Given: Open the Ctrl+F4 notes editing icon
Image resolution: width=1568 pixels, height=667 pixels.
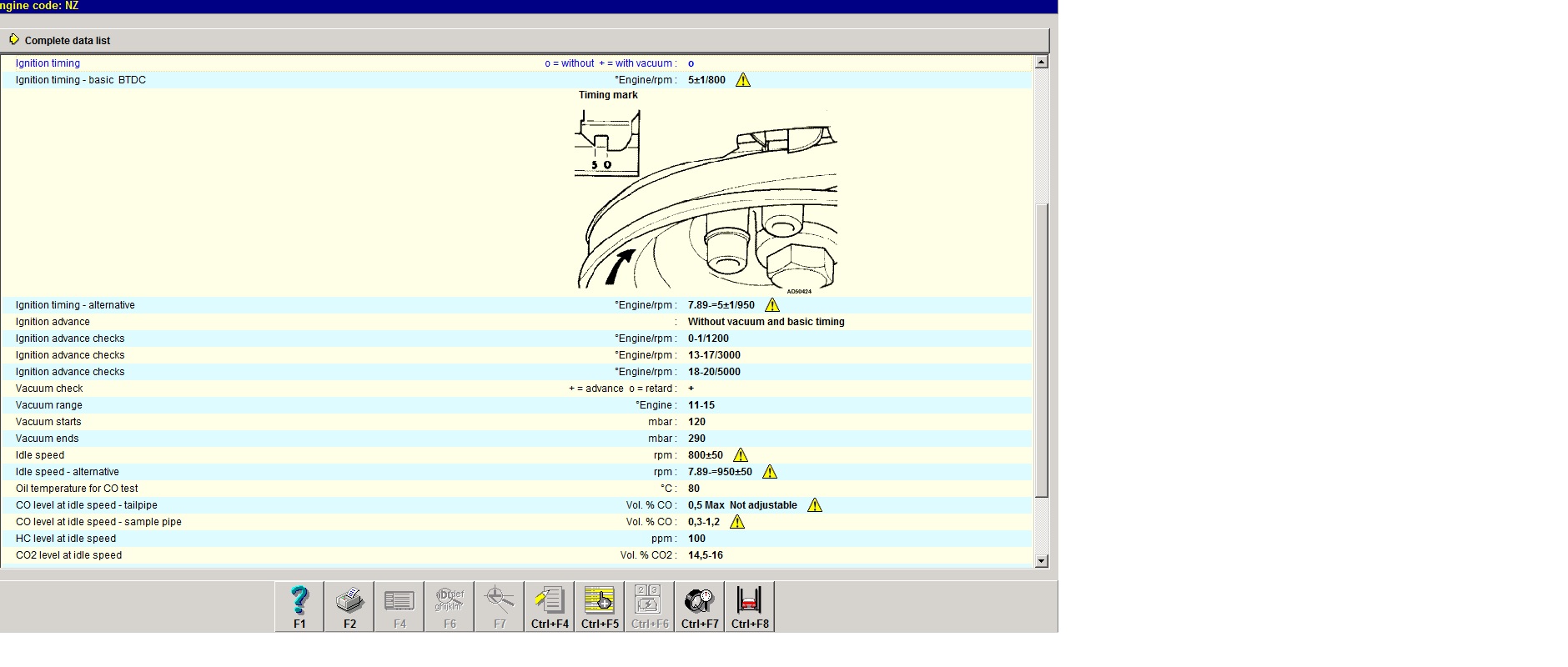Looking at the screenshot, I should point(550,606).
